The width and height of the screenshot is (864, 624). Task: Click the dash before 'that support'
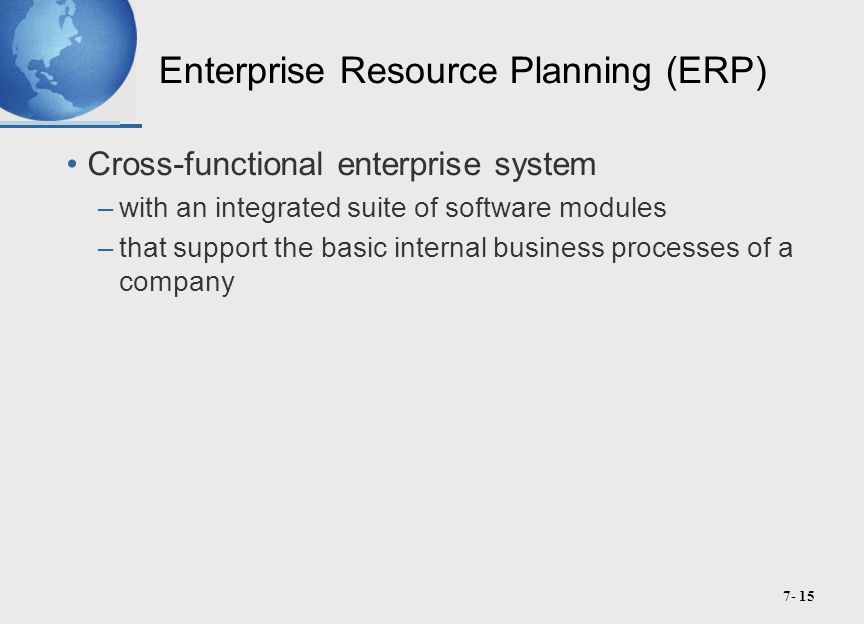click(x=105, y=250)
